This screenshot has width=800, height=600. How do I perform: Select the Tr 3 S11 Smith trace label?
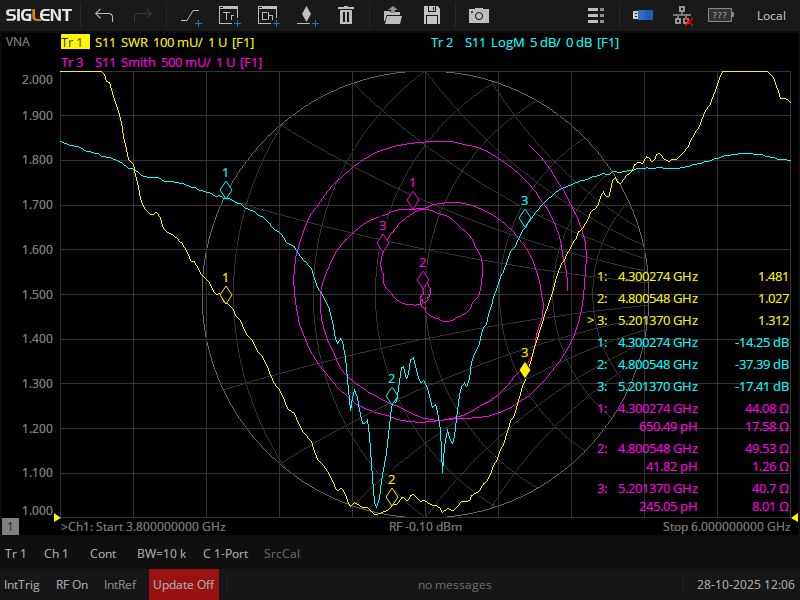pos(161,62)
